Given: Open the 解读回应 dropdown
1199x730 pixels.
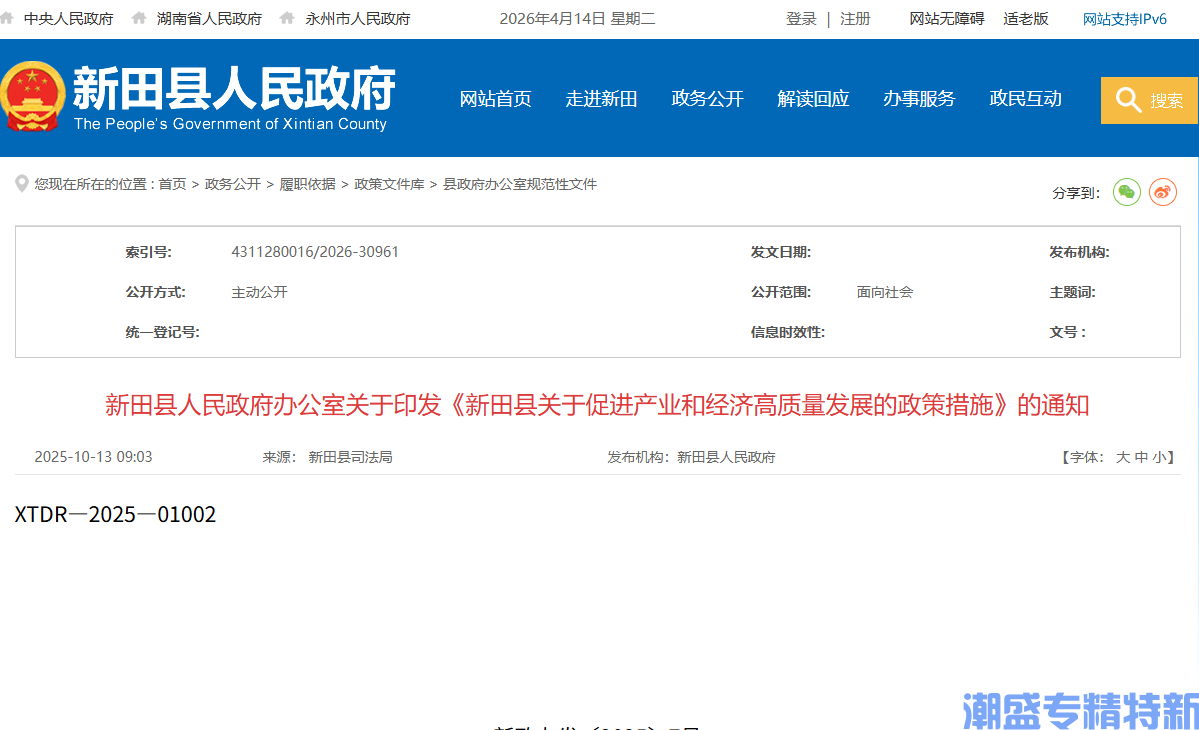Looking at the screenshot, I should 813,100.
